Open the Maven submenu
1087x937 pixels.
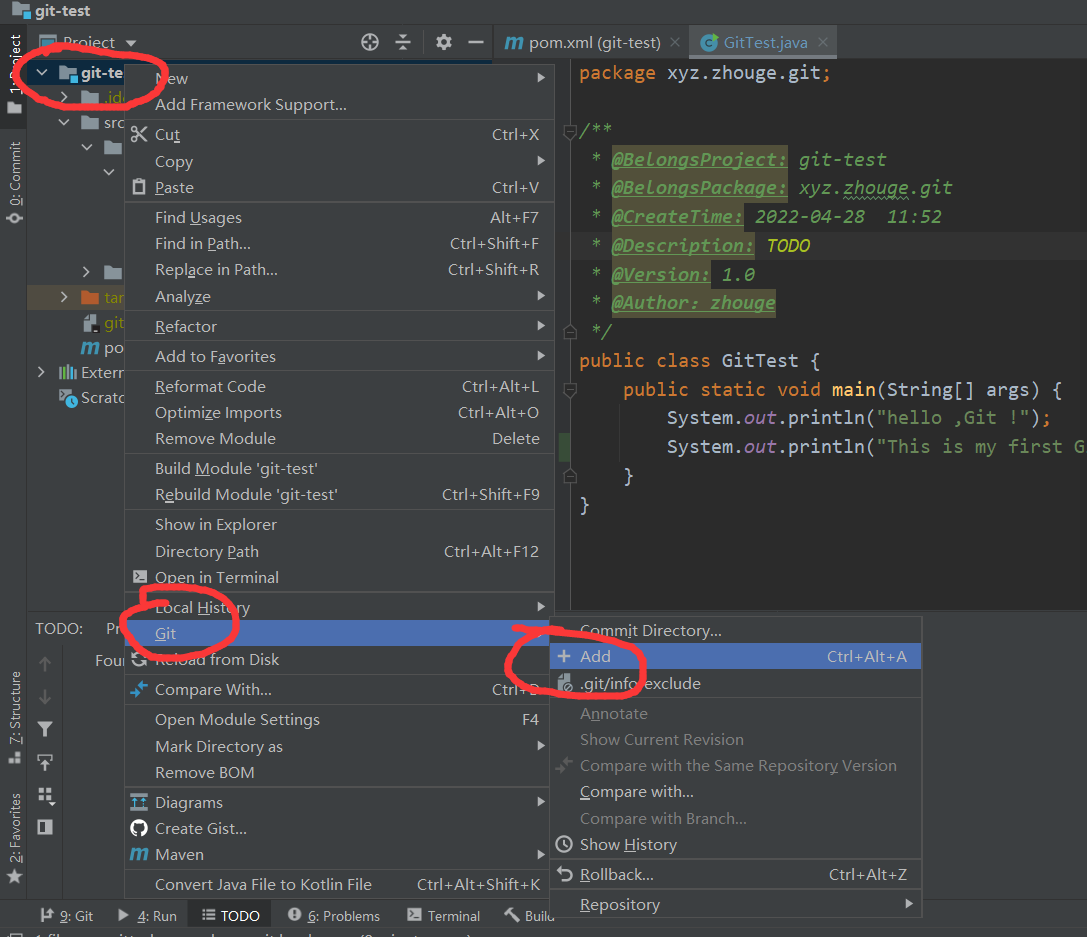coord(339,855)
